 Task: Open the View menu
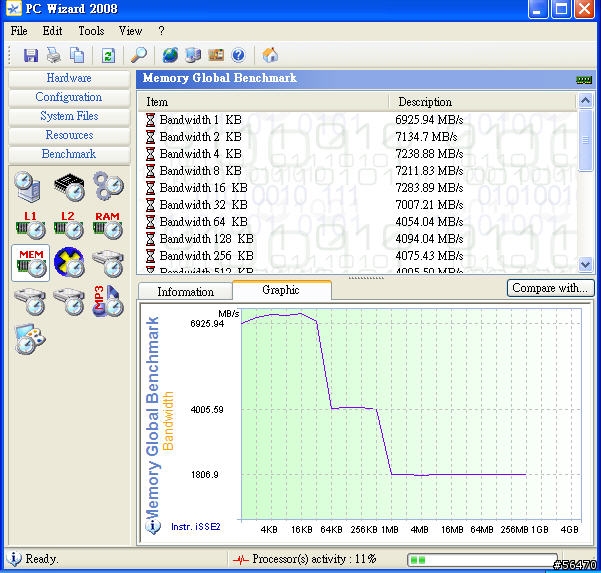click(x=130, y=31)
